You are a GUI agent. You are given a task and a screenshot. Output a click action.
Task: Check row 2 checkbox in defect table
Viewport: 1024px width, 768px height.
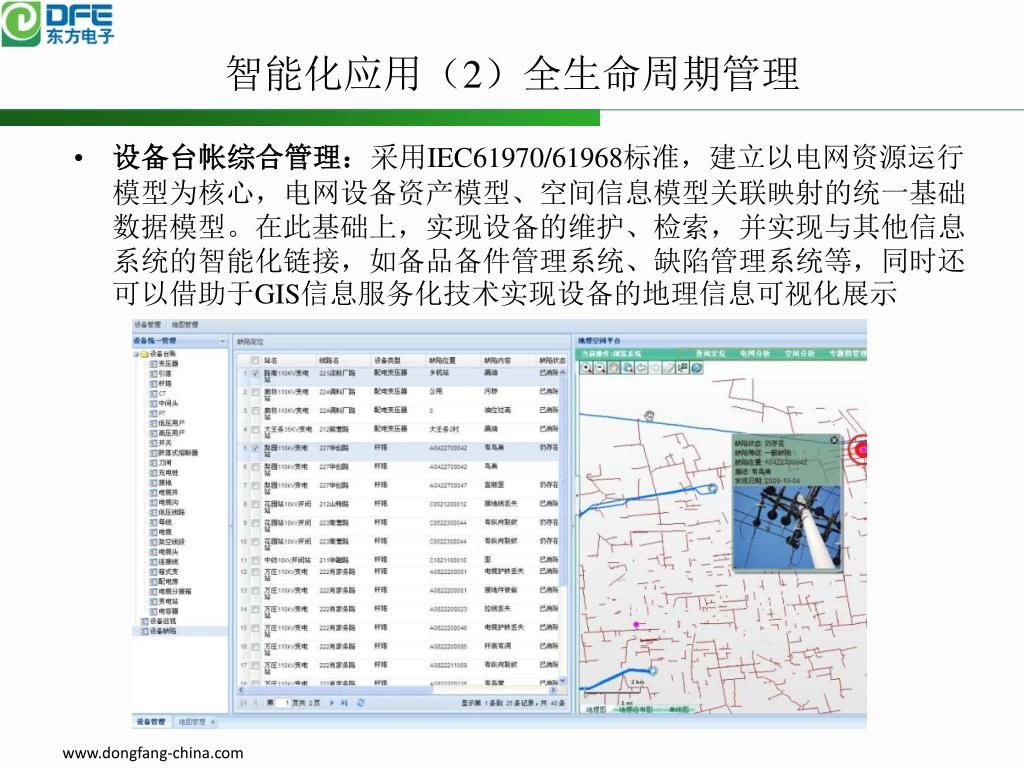pos(255,392)
